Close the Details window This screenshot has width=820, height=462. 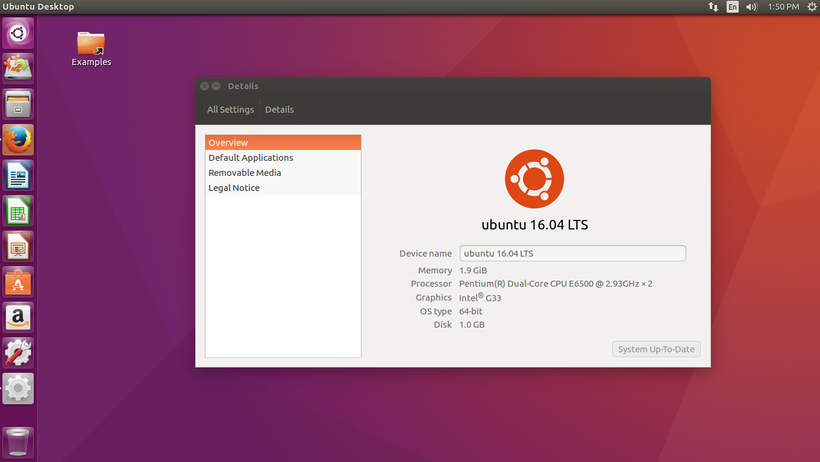click(204, 86)
